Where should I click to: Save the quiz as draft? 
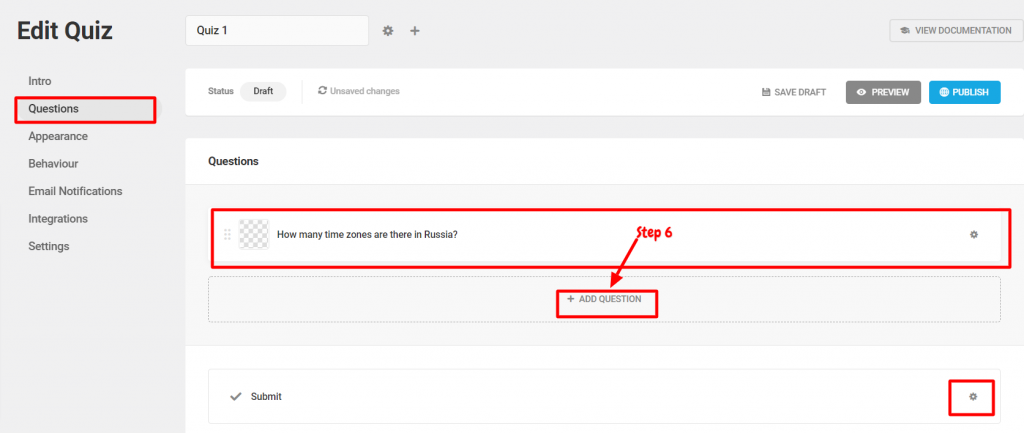(794, 92)
